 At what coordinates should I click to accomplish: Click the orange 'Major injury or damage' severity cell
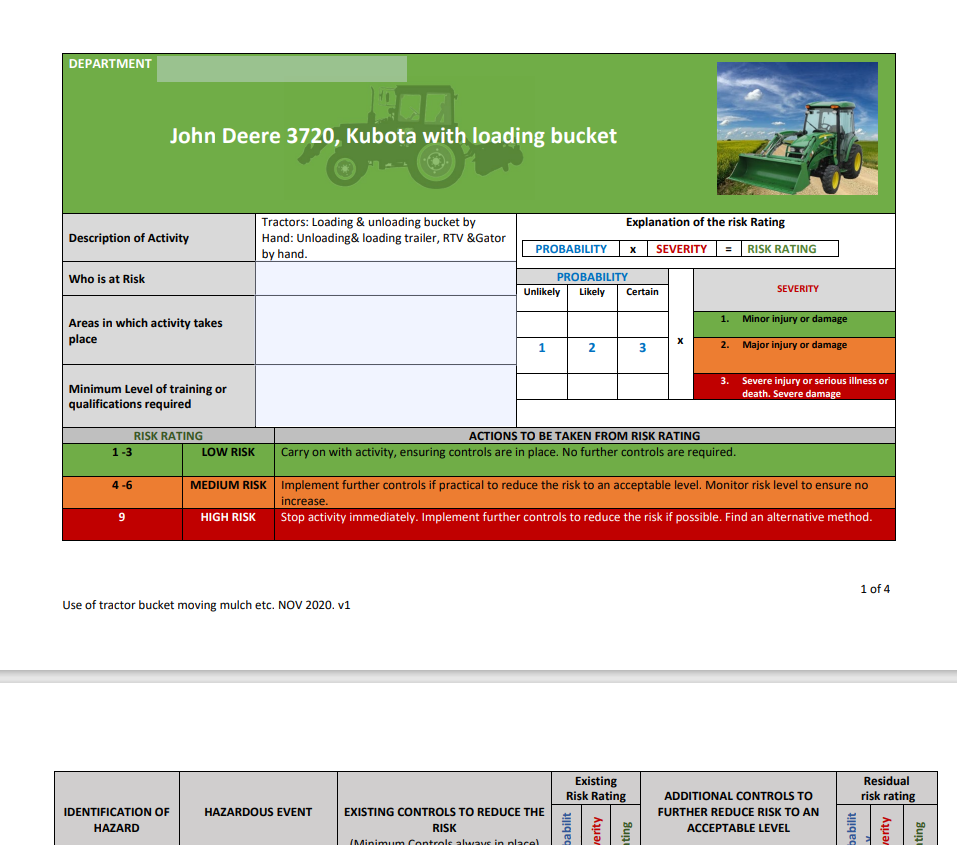point(793,344)
